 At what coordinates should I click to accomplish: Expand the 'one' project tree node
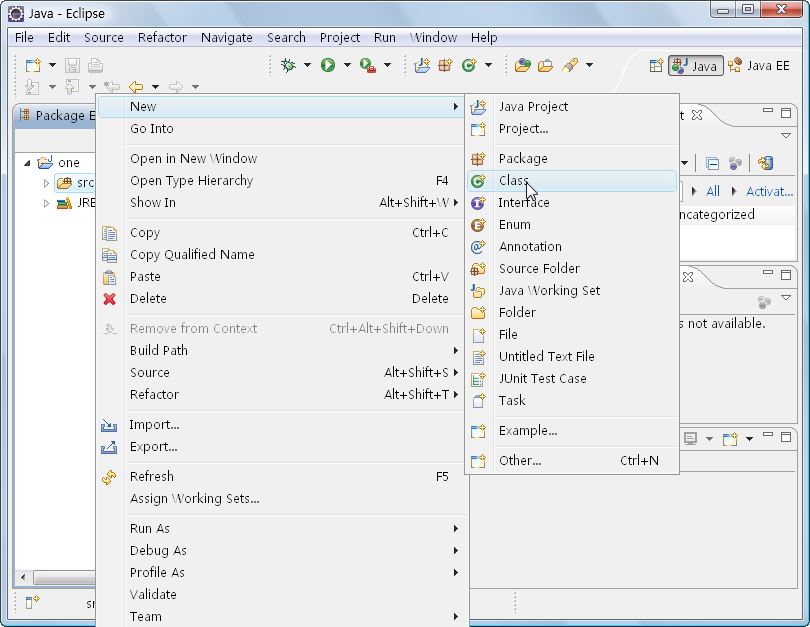point(27,162)
